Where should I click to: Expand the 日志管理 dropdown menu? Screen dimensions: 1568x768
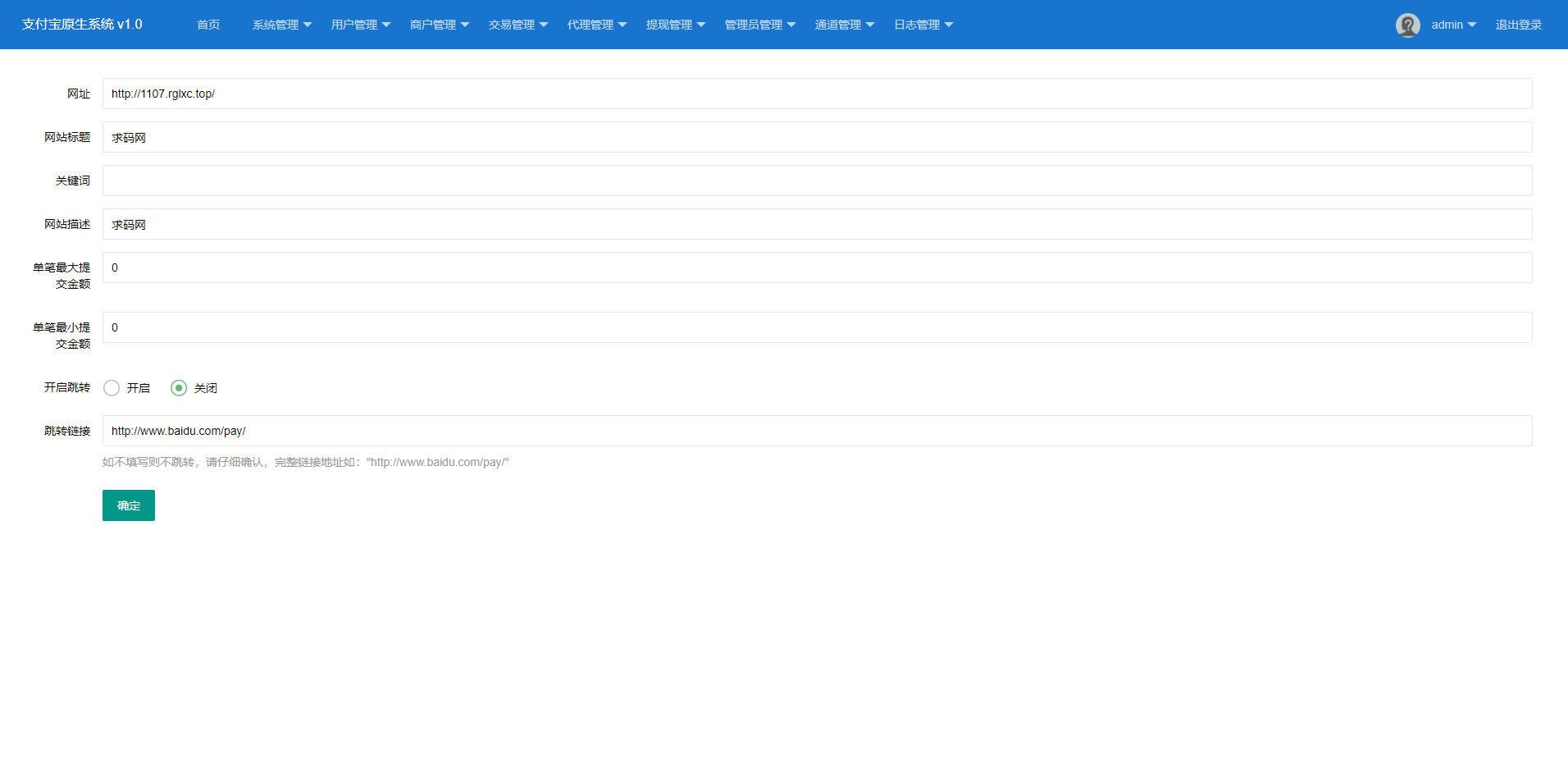(923, 25)
